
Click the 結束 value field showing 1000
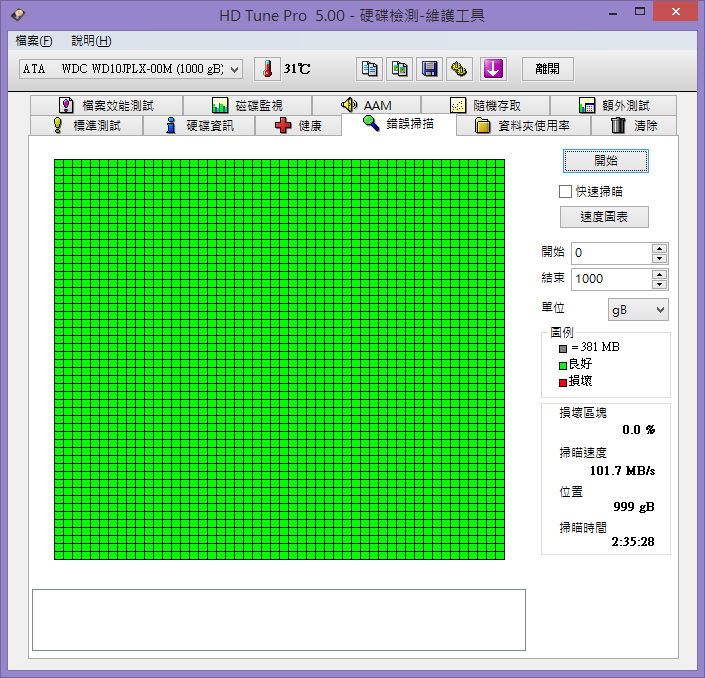[611, 279]
